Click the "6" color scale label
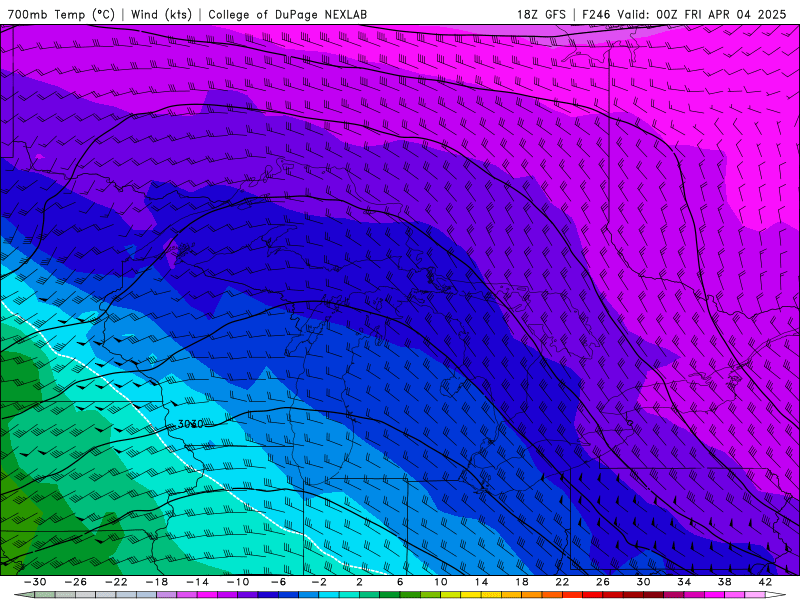Viewport: 800px width, 600px height. pyautogui.click(x=400, y=582)
